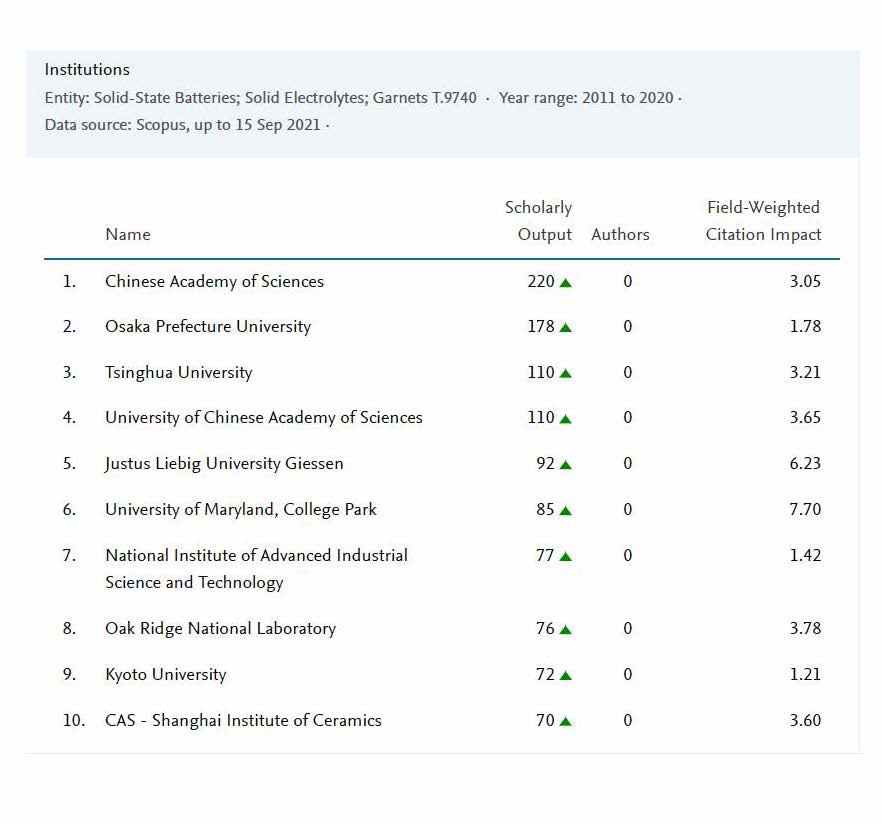The width and height of the screenshot is (882, 824).
Task: Click rank number 10. in the list
Action: [x=74, y=721]
